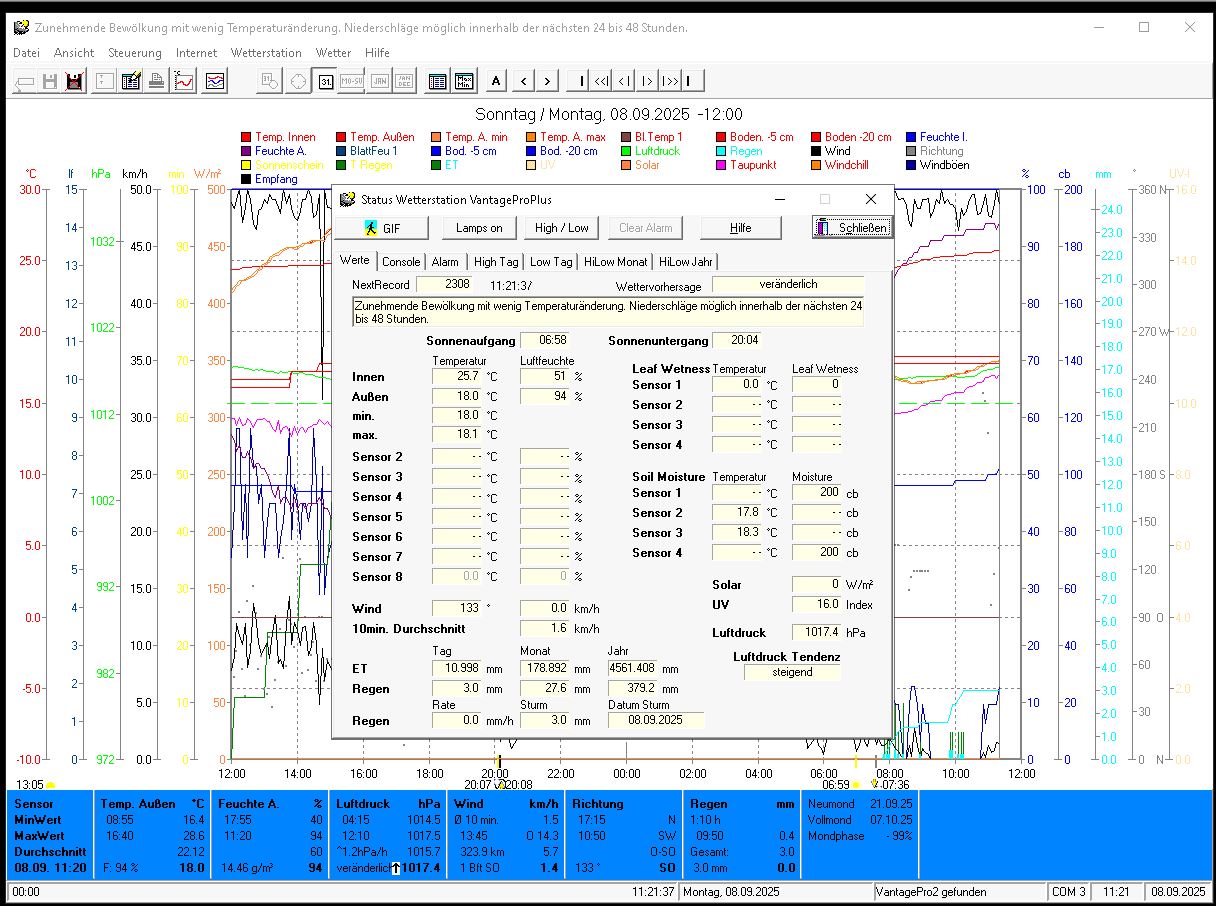1216x906 pixels.
Task: Click the printer icon in toolbar
Action: point(157,82)
